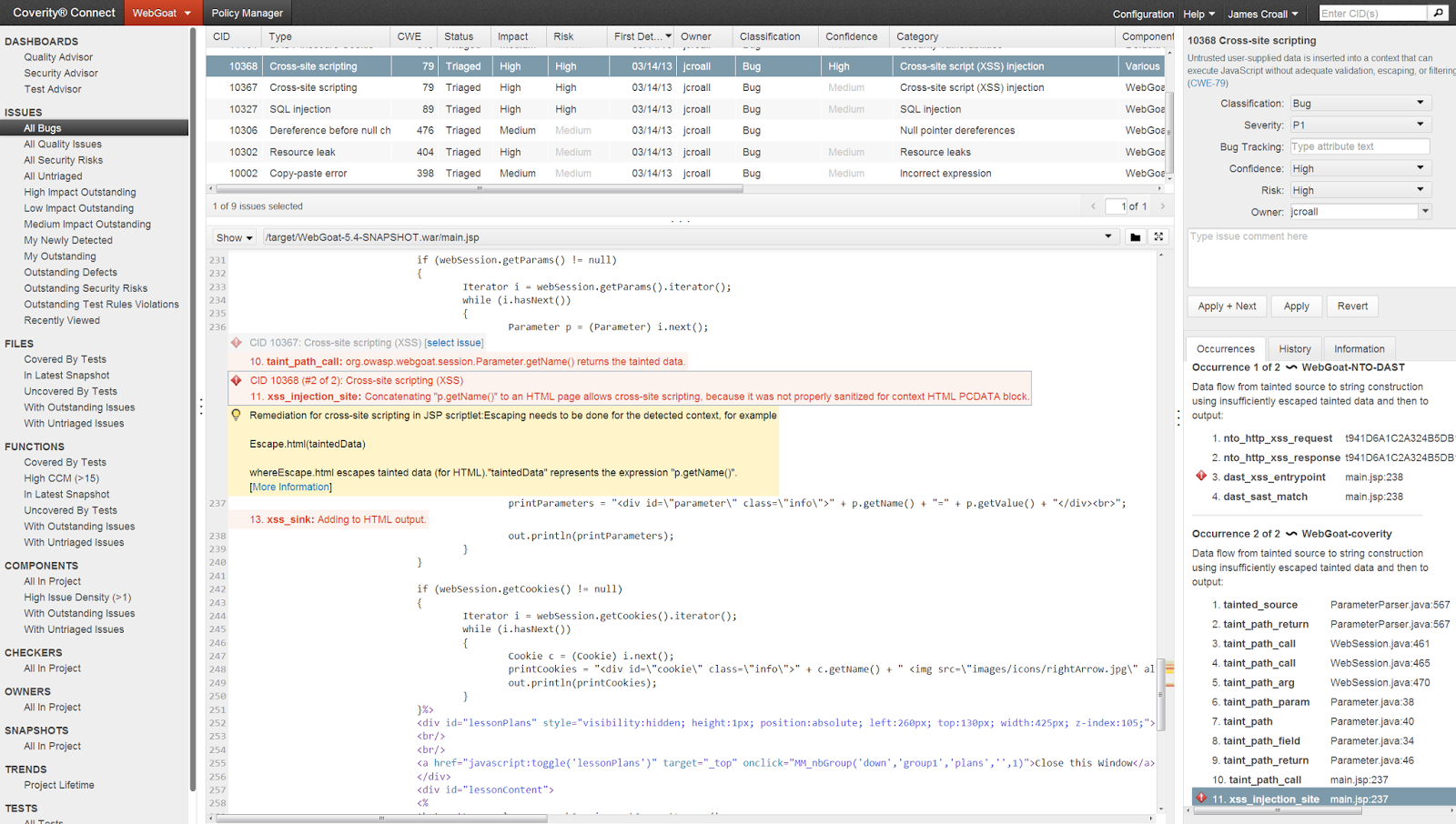This screenshot has height=824, width=1456.
Task: Click the Apply button
Action: [x=1296, y=306]
